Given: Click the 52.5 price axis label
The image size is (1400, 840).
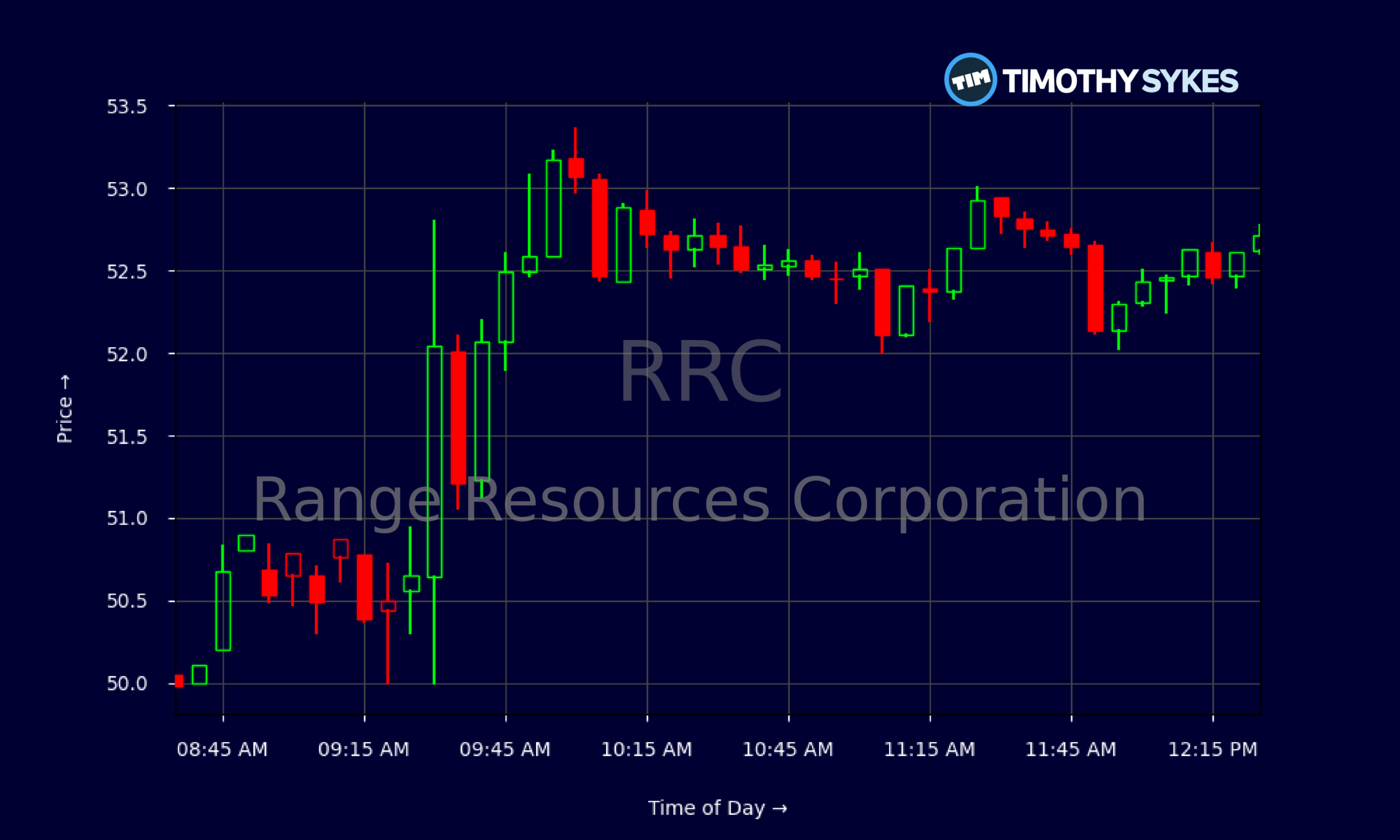Looking at the screenshot, I should pyautogui.click(x=127, y=272).
